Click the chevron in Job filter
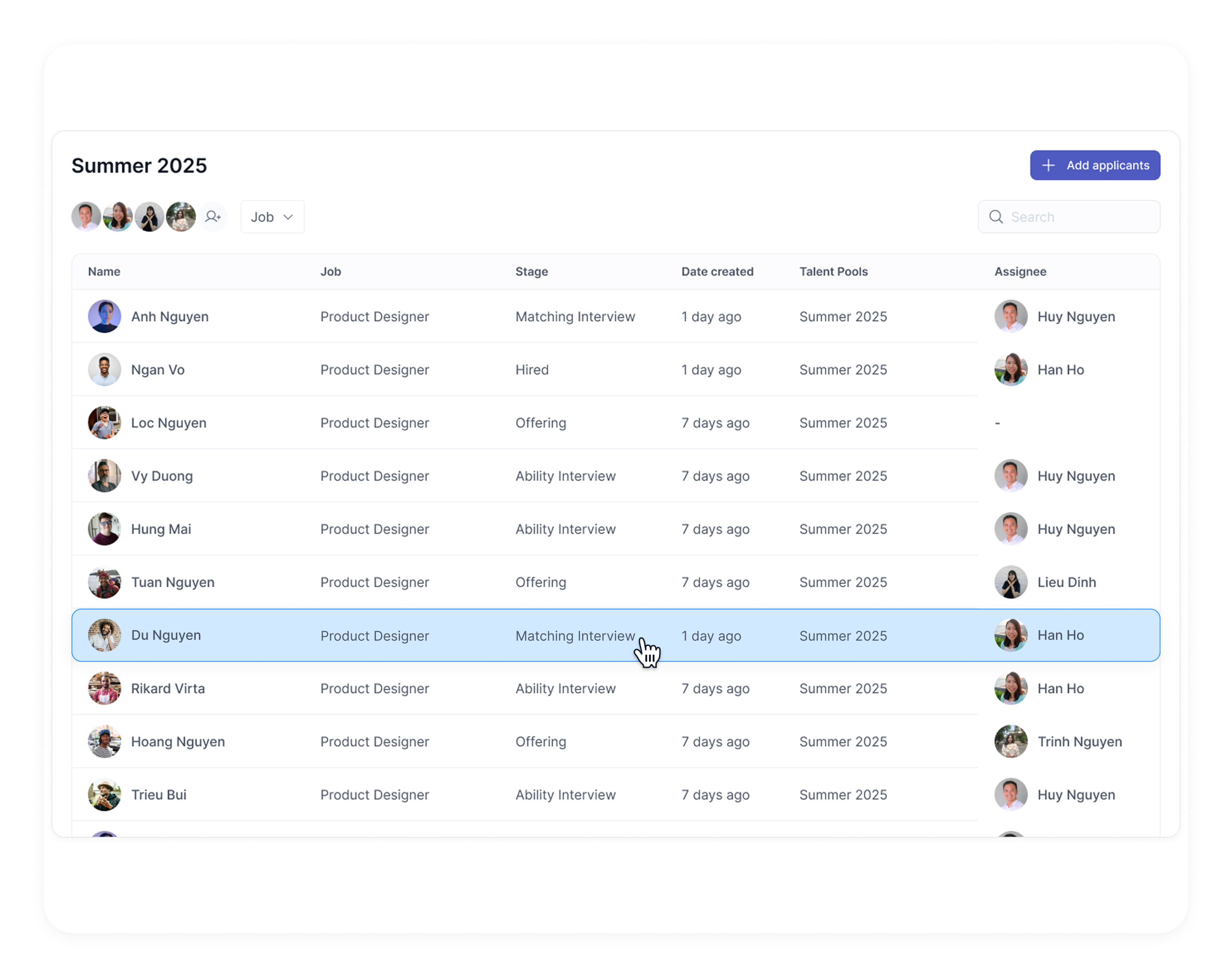 (288, 217)
